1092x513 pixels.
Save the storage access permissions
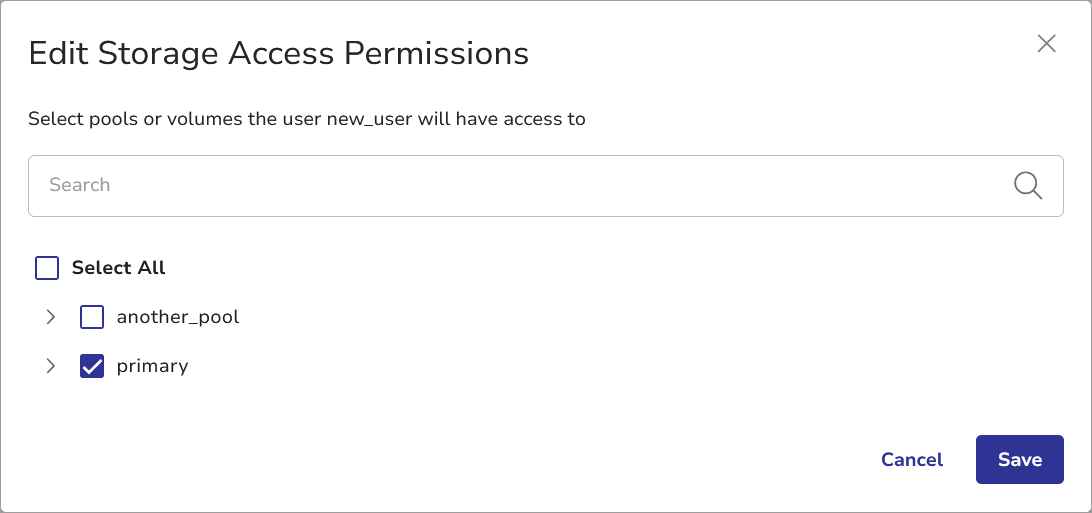point(1019,460)
